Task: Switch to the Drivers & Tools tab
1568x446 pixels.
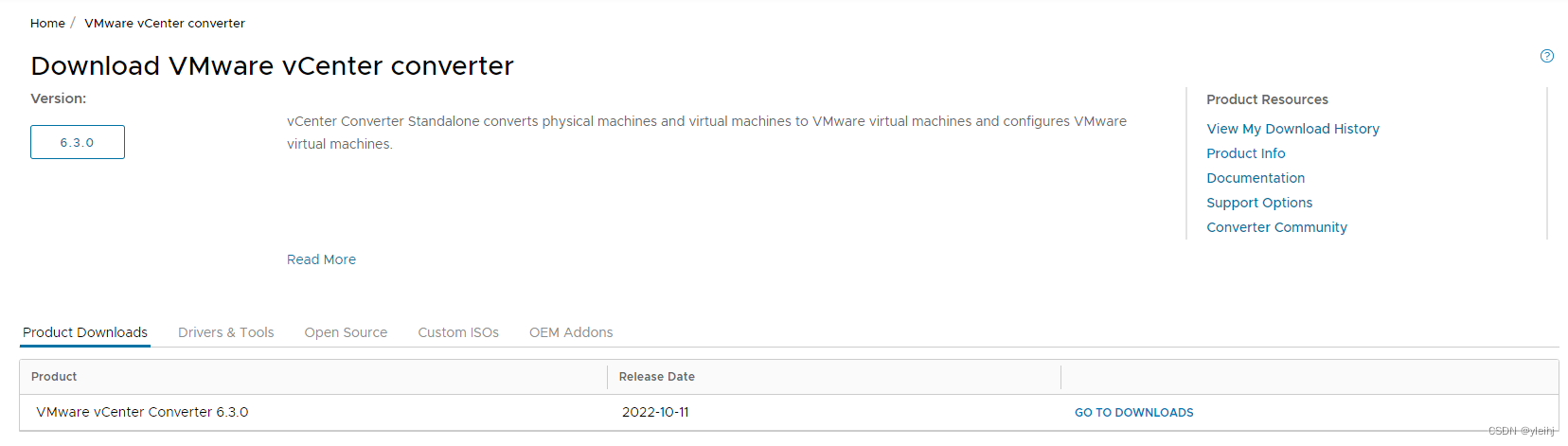Action: (x=225, y=332)
